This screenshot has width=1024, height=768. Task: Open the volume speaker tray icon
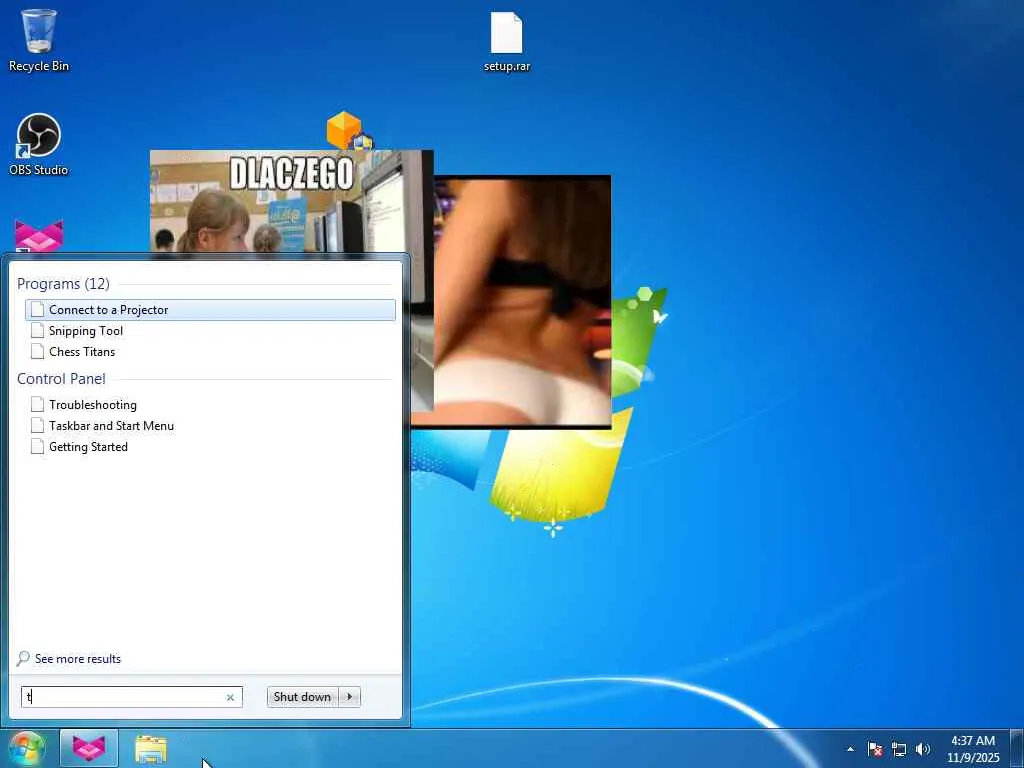point(923,749)
